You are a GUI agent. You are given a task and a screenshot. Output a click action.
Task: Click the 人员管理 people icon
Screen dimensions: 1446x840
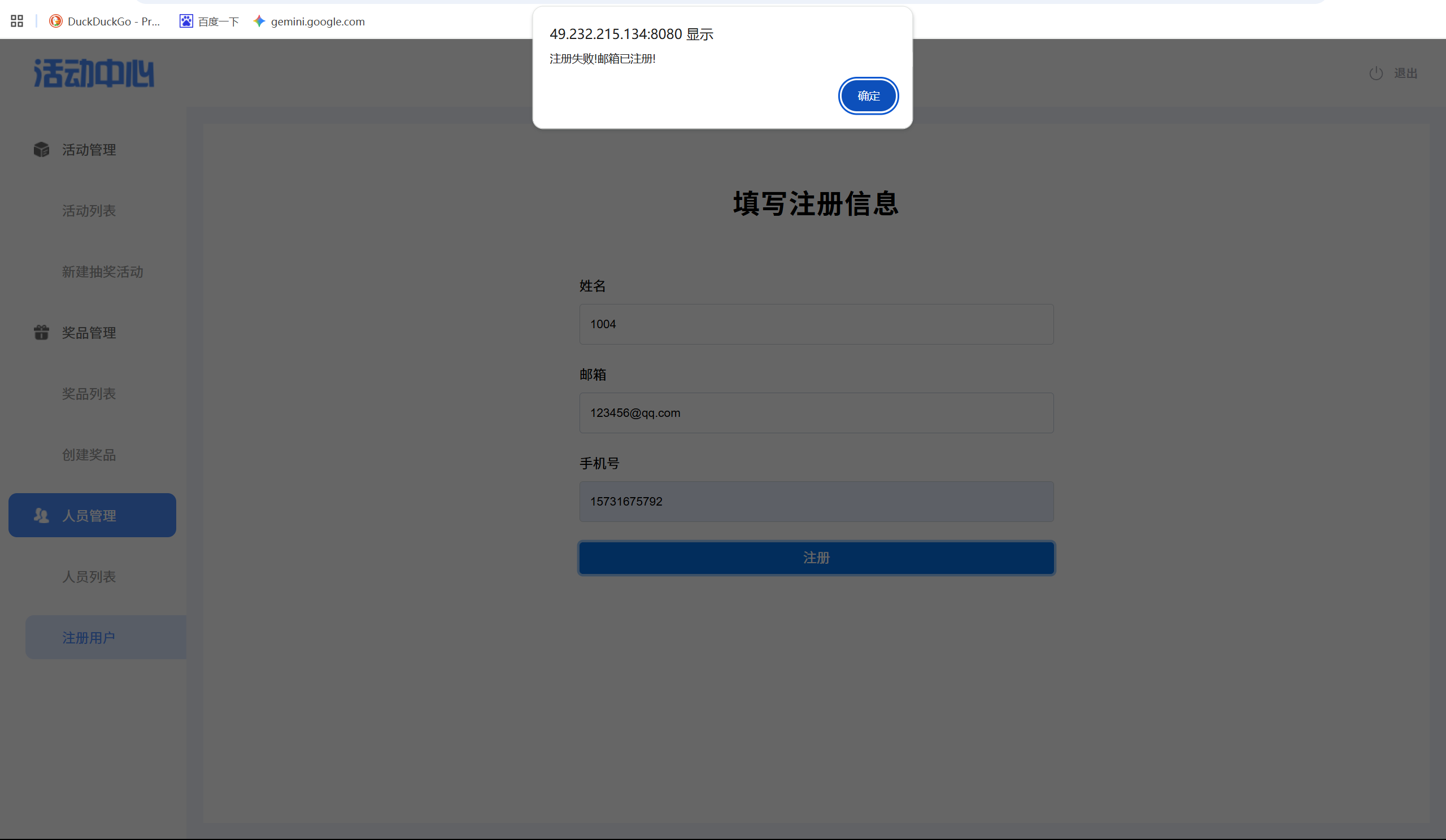tap(41, 515)
